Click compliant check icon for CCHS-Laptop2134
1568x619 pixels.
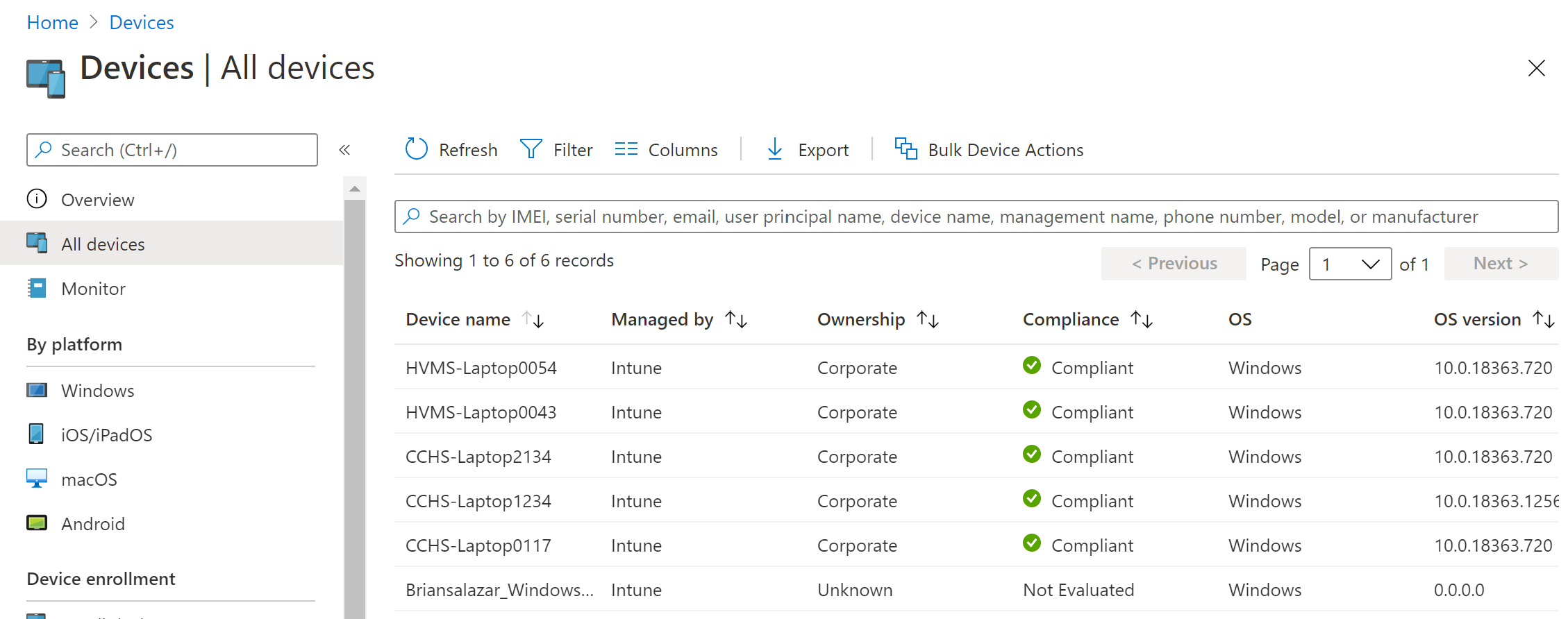1032,454
